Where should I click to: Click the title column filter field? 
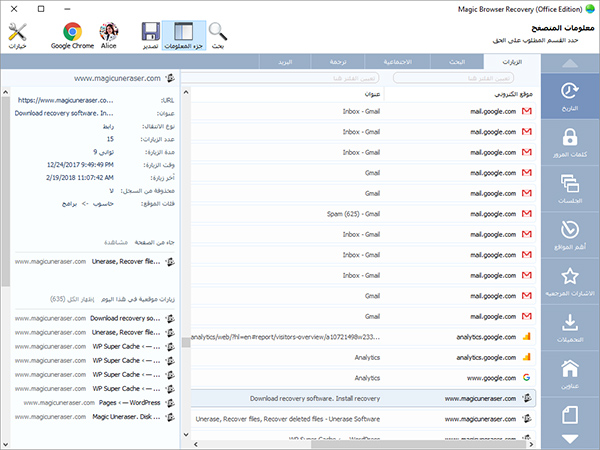[280, 78]
